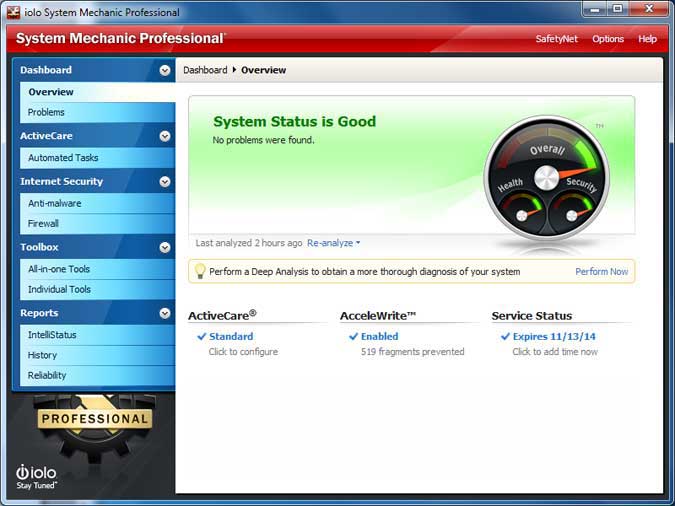Maximize the System Mechanic window
The height and width of the screenshot is (506, 675).
[x=618, y=9]
